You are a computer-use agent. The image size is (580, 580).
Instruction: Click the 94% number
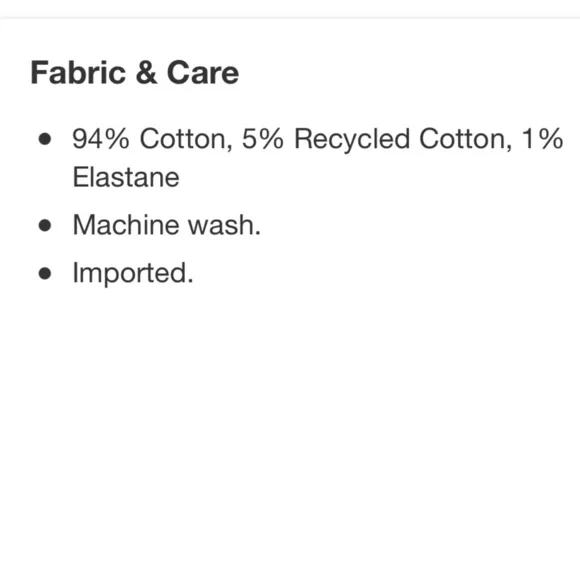coord(101,139)
